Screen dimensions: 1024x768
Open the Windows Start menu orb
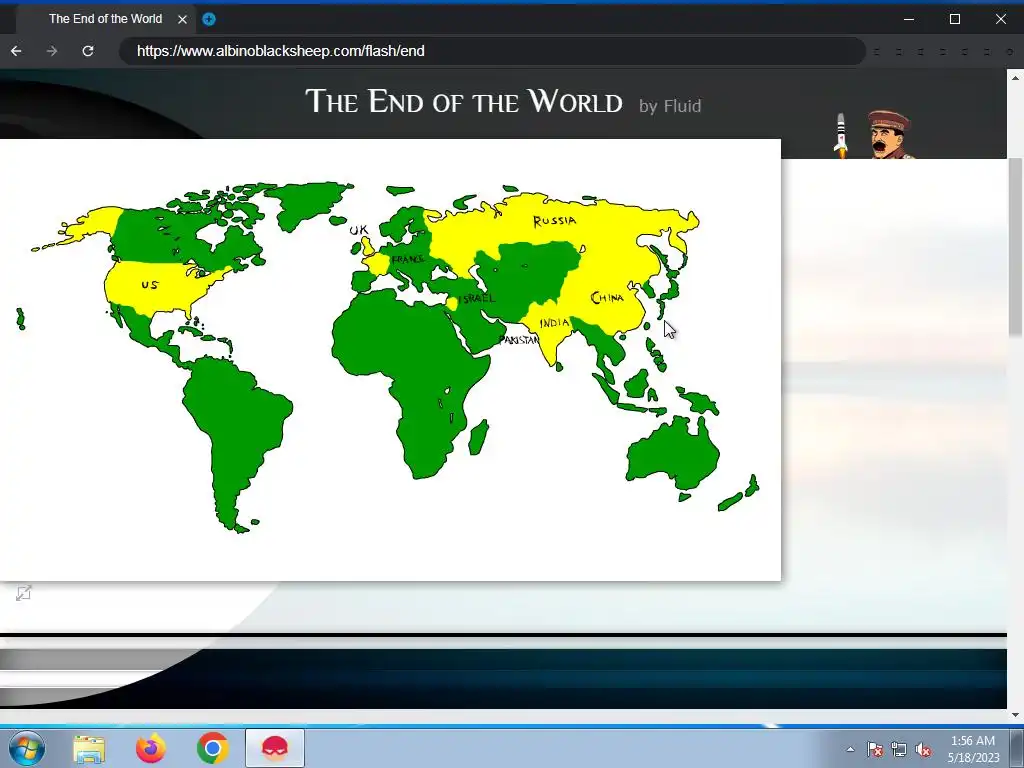pyautogui.click(x=27, y=748)
